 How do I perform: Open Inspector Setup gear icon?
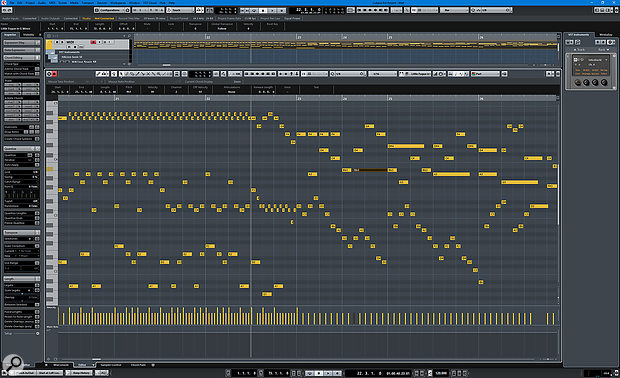coord(38,333)
